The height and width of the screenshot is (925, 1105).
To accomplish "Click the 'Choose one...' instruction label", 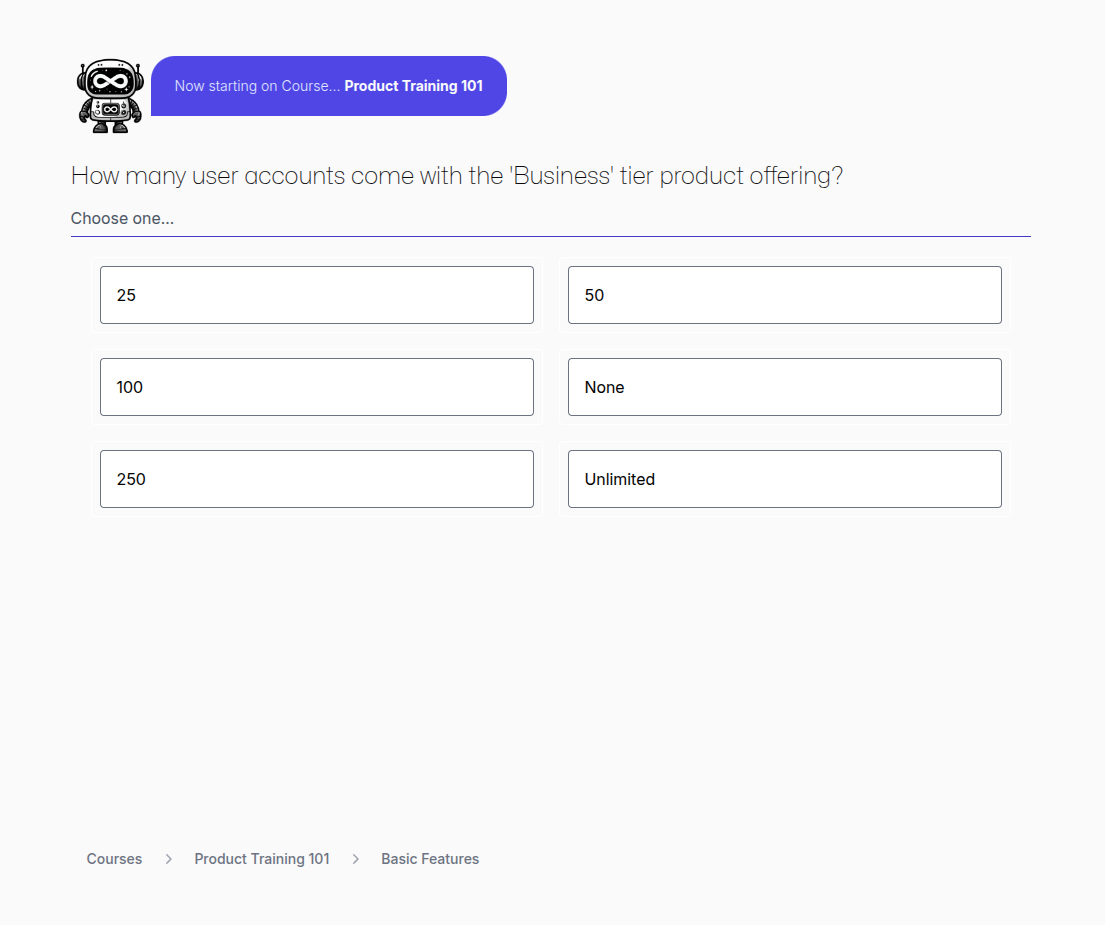I will pyautogui.click(x=122, y=218).
